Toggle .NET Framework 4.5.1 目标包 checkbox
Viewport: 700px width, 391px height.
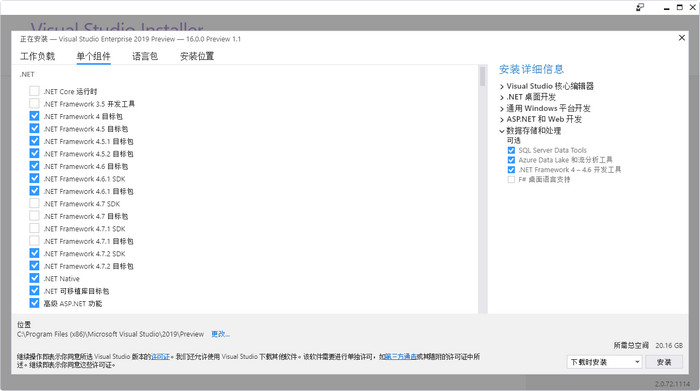pyautogui.click(x=34, y=141)
